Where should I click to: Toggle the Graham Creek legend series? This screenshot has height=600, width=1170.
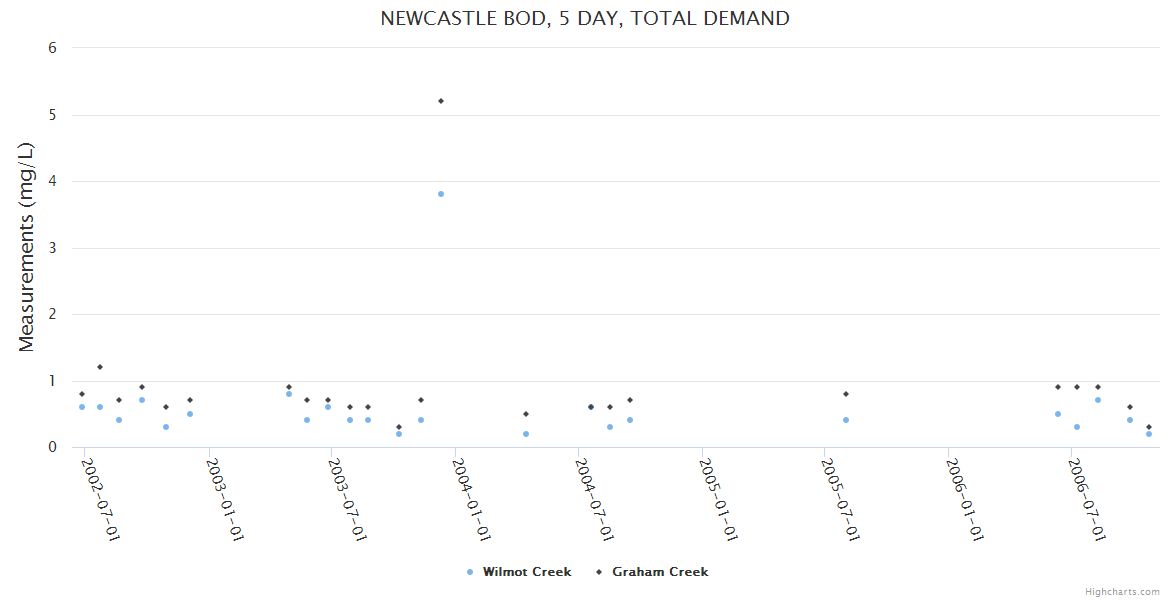point(659,572)
